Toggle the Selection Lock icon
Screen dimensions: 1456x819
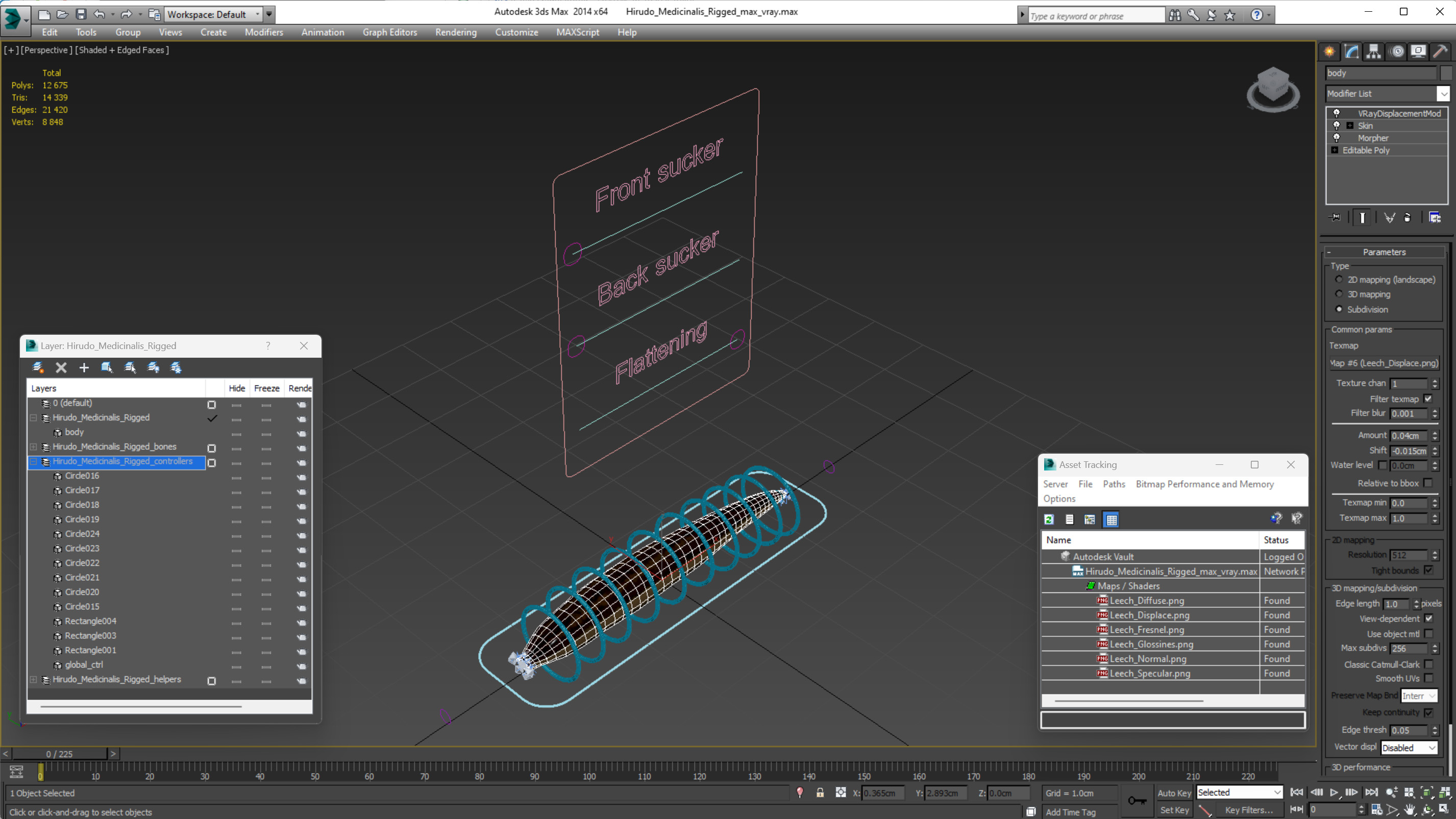pos(820,792)
